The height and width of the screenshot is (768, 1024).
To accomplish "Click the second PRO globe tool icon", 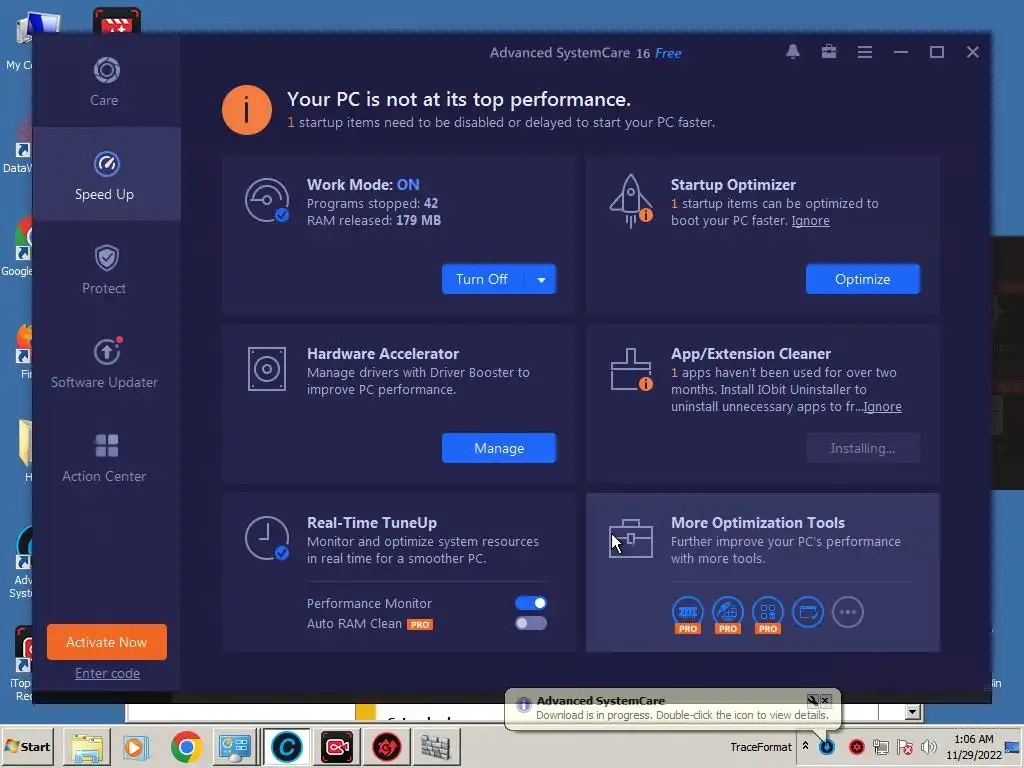I will click(728, 614).
